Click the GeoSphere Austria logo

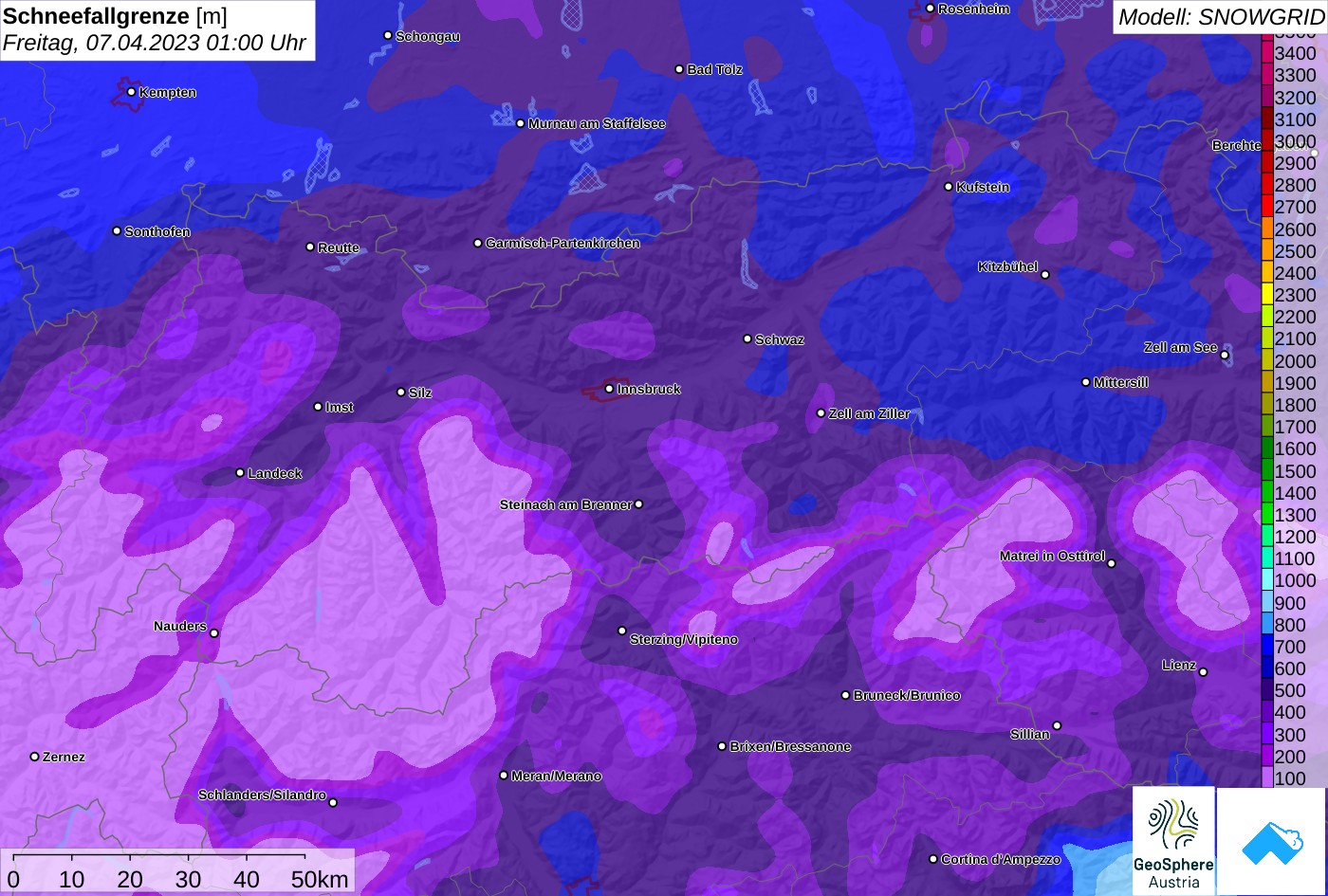[x=1173, y=841]
